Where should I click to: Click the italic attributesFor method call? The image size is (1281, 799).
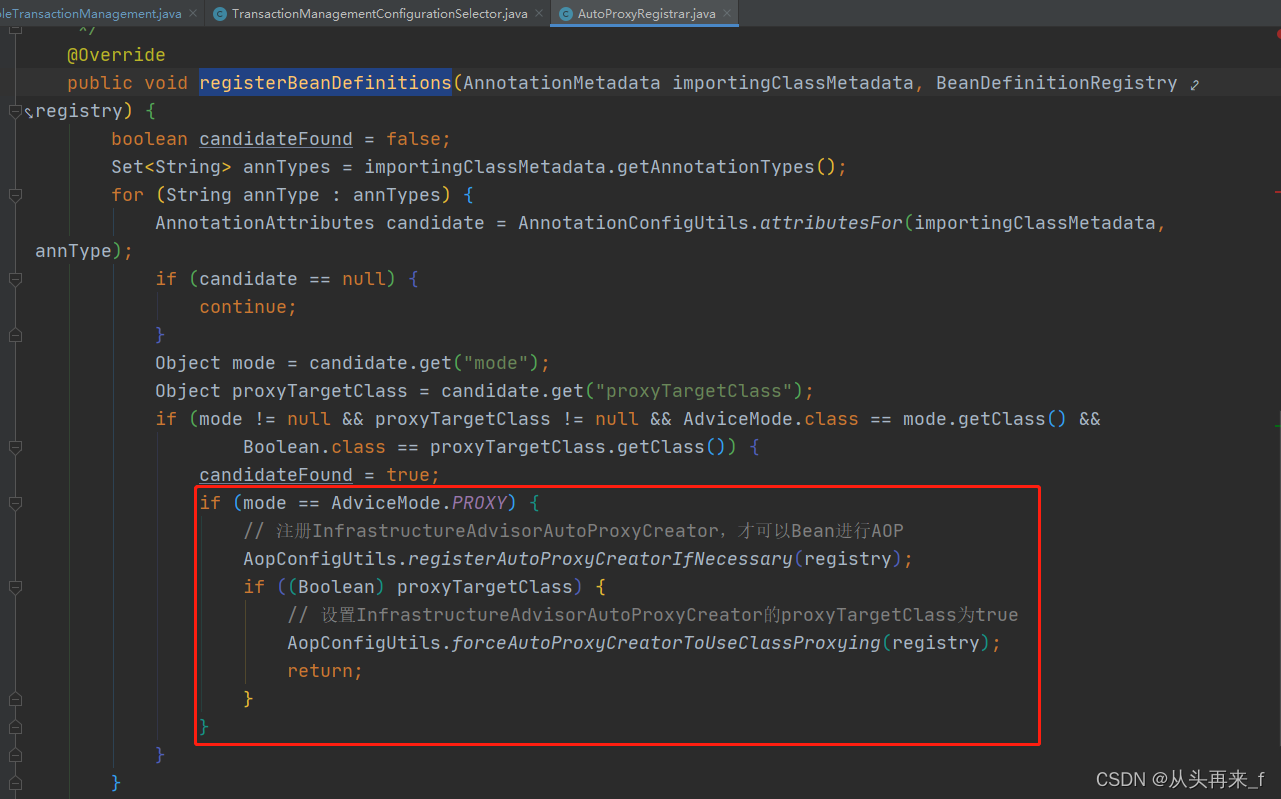832,223
